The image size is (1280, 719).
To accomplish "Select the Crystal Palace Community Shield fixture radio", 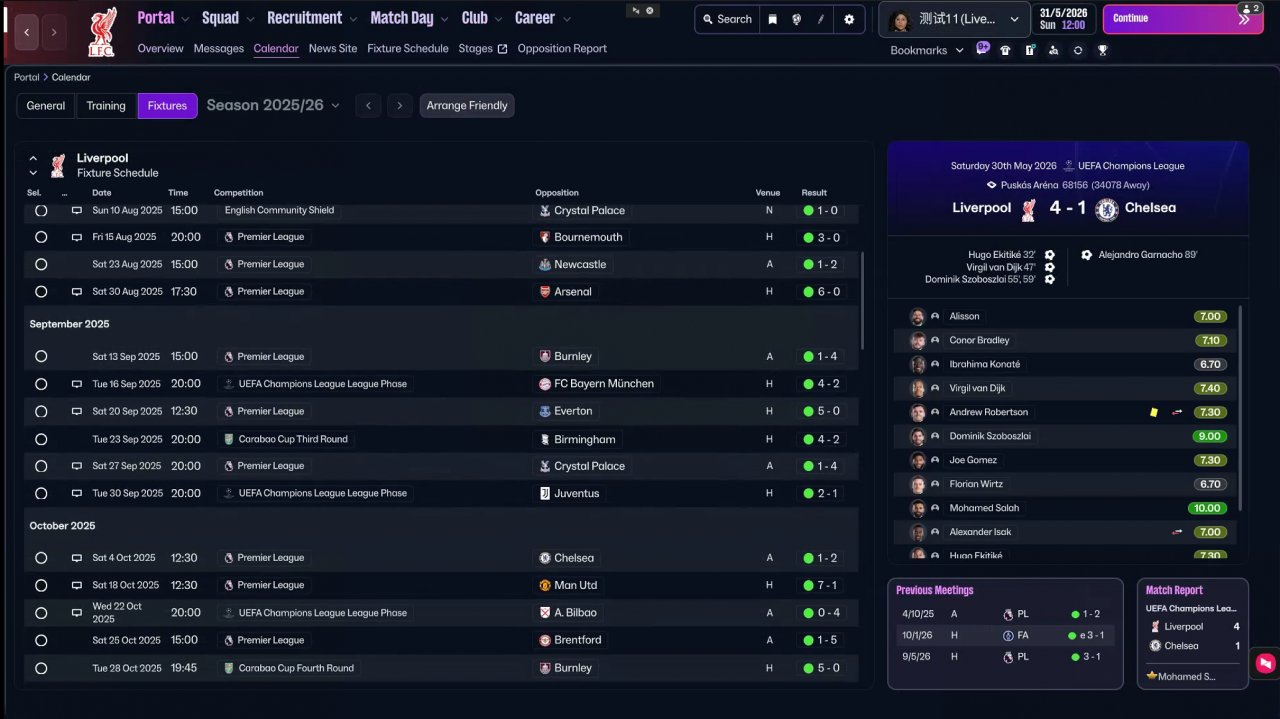I will point(41,211).
